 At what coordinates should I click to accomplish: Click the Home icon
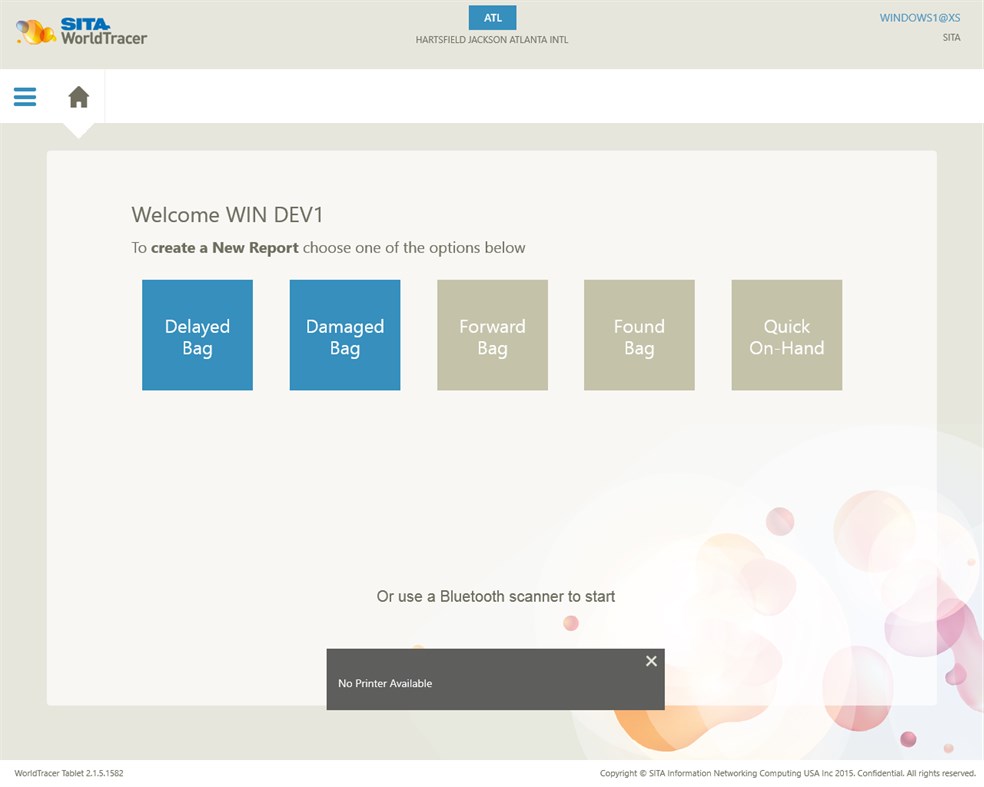click(x=78, y=95)
